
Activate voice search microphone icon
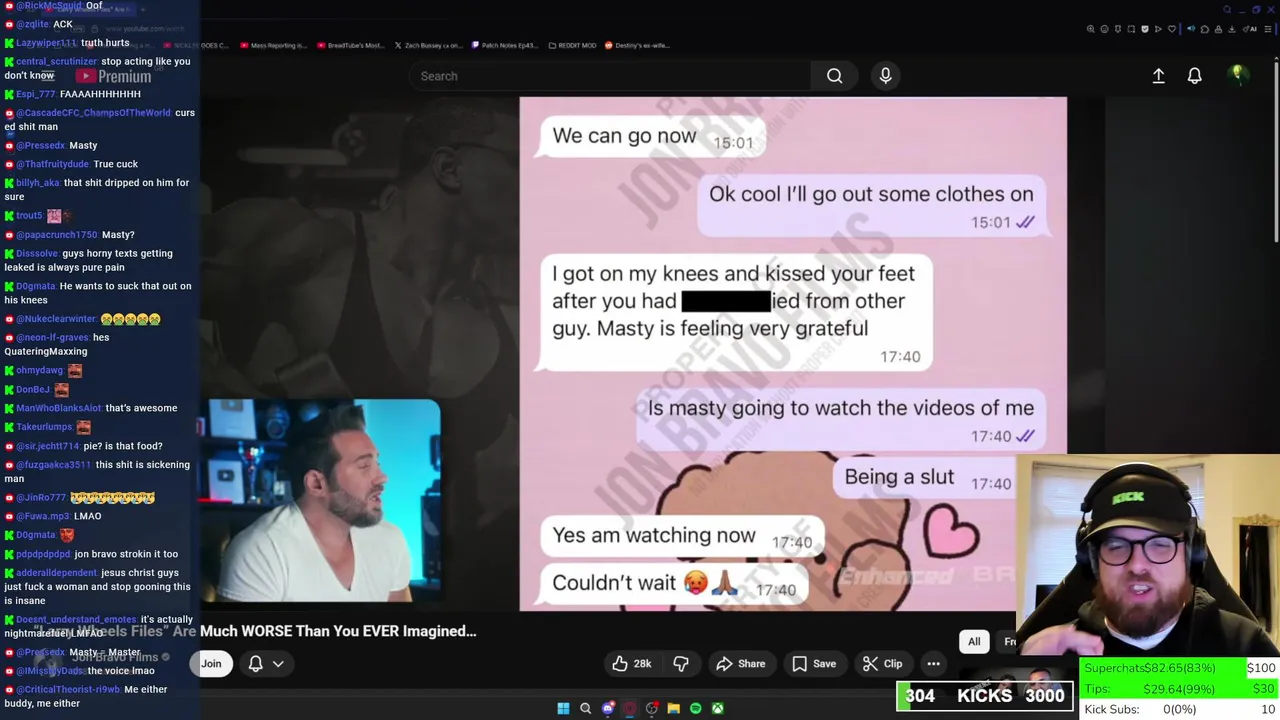885,76
